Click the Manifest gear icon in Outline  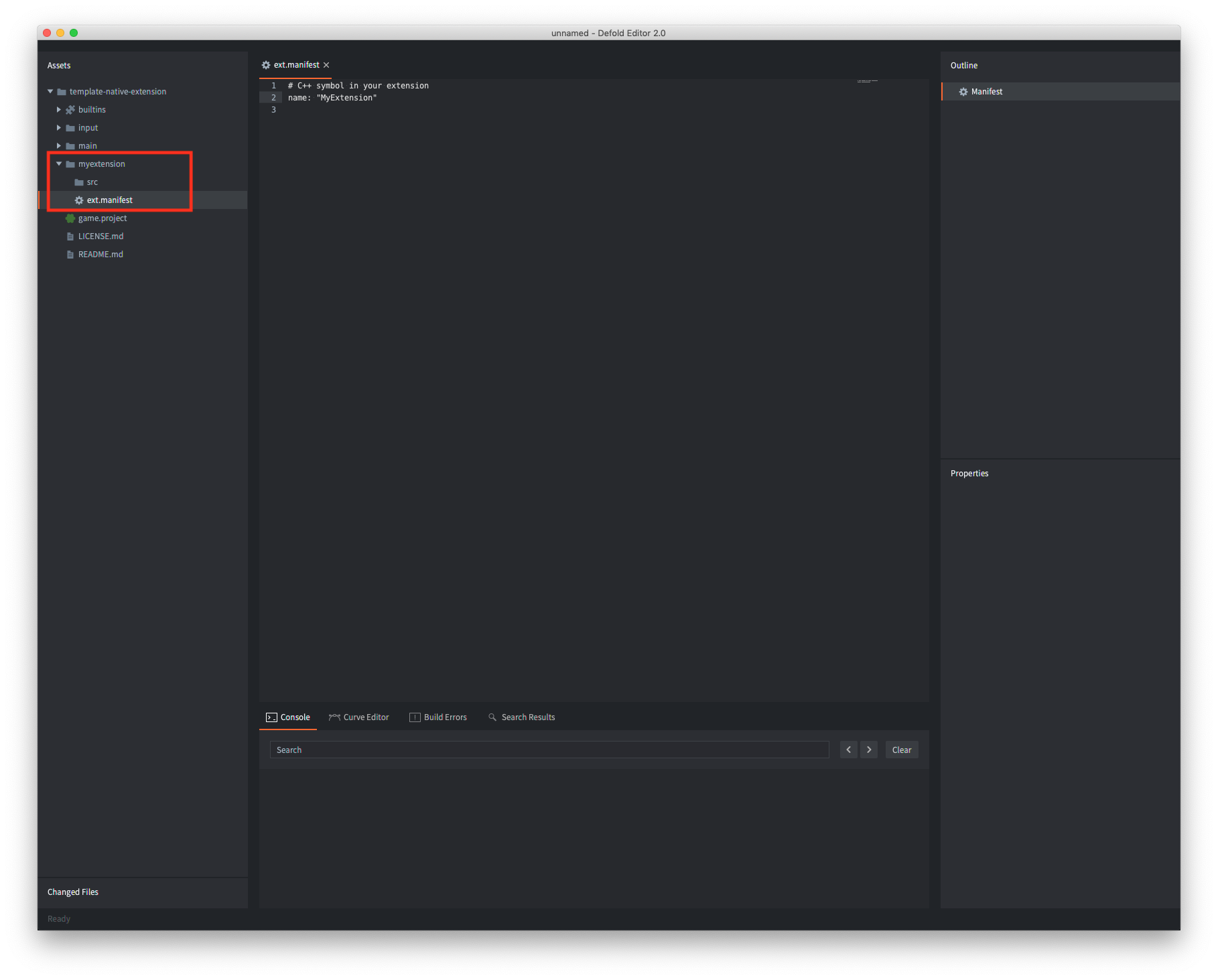point(963,92)
